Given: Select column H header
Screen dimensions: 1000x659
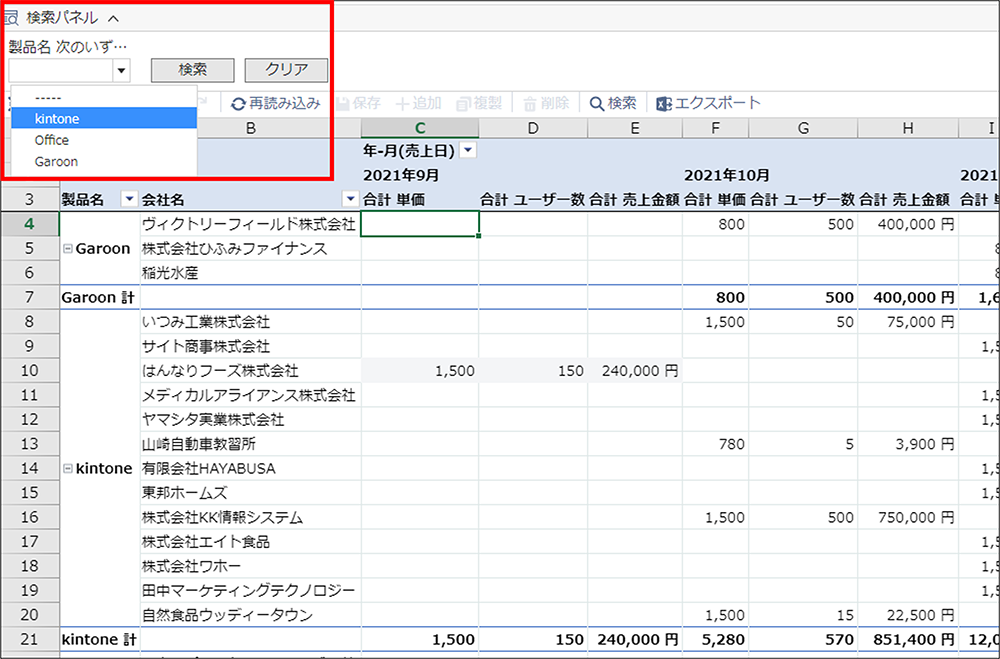Looking at the screenshot, I should click(x=908, y=128).
